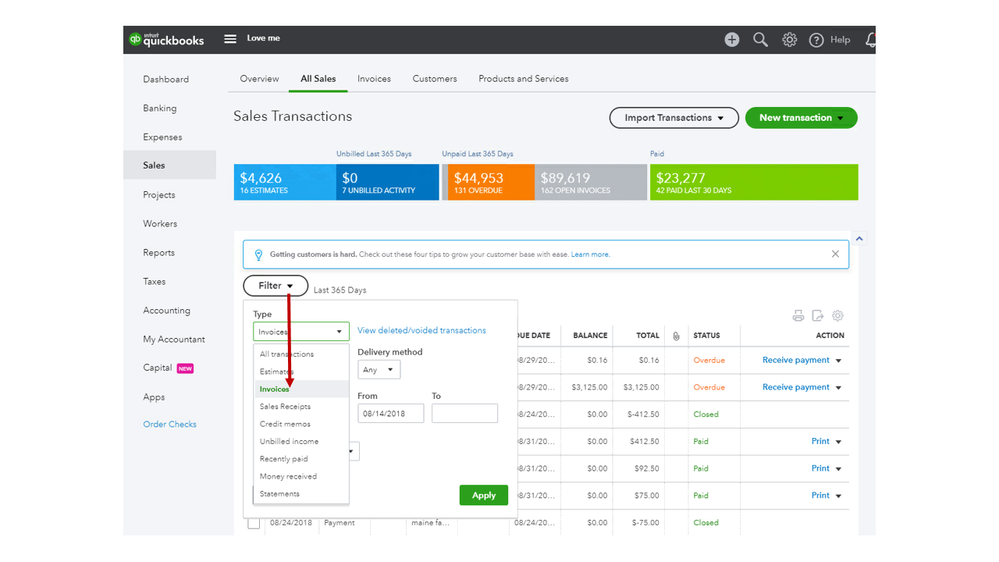Open the Customers tab
Viewport: 999px width, 562px height.
click(x=435, y=79)
